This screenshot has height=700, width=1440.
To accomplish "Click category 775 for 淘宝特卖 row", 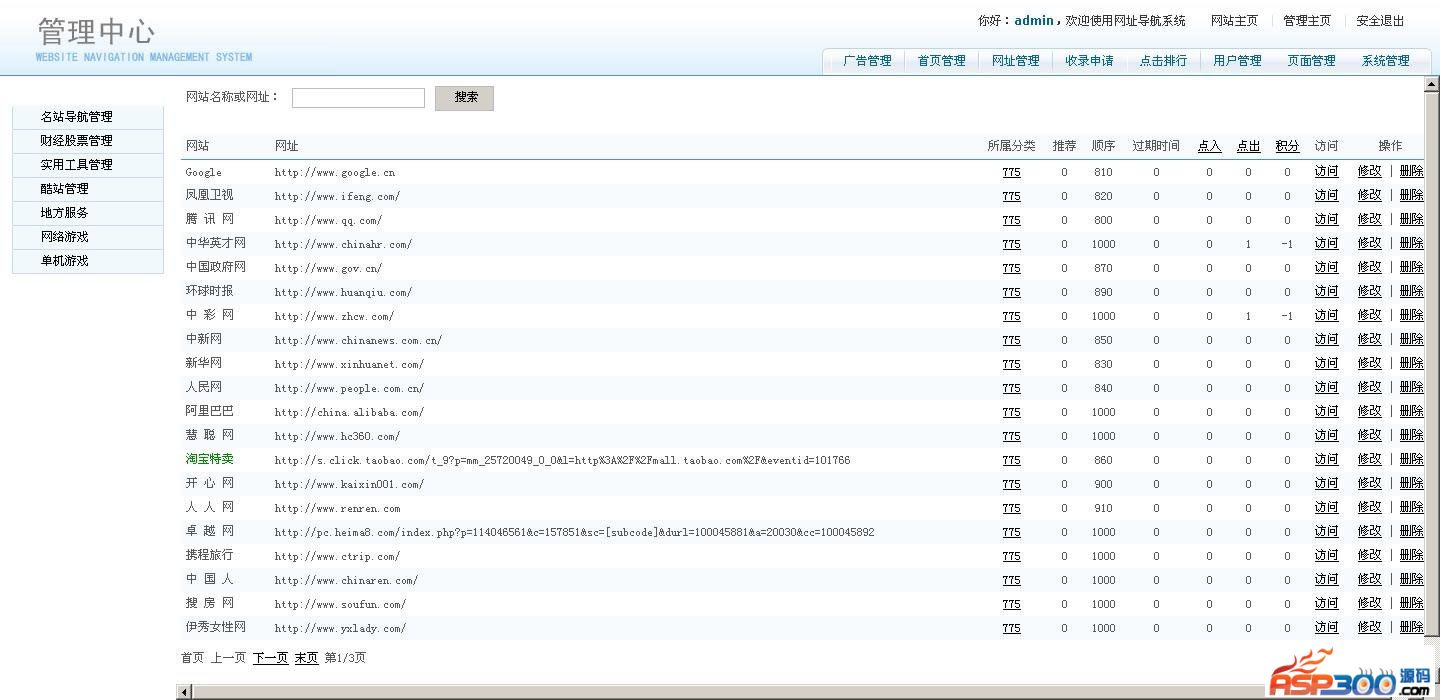I will (1011, 460).
